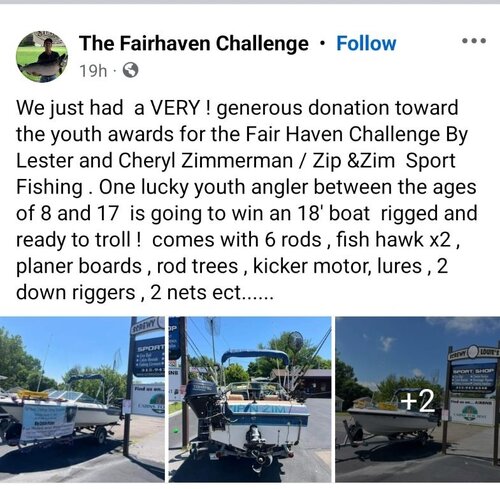Viewport: 500px width, 489px height.
Task: Click the trailer wheel in first photo
Action: 100,436
